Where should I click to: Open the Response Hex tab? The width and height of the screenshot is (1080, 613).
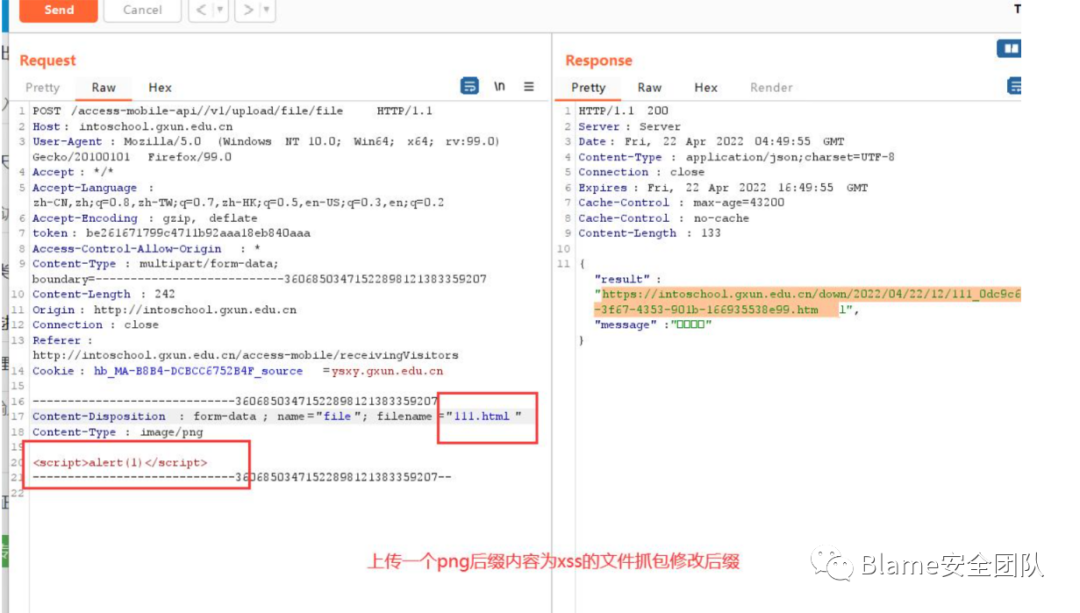coord(705,87)
